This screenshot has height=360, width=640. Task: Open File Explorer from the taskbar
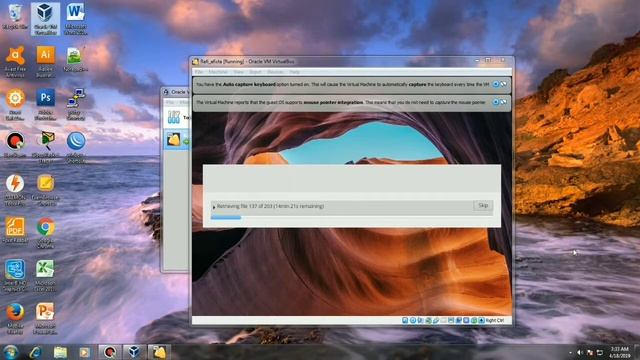click(x=60, y=352)
